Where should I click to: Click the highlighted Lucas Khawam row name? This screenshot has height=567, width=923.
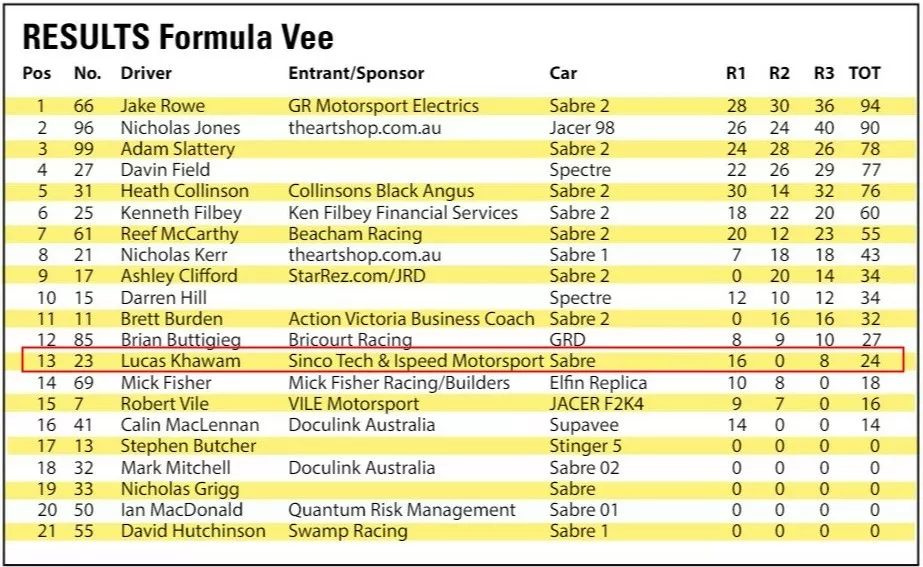180,361
